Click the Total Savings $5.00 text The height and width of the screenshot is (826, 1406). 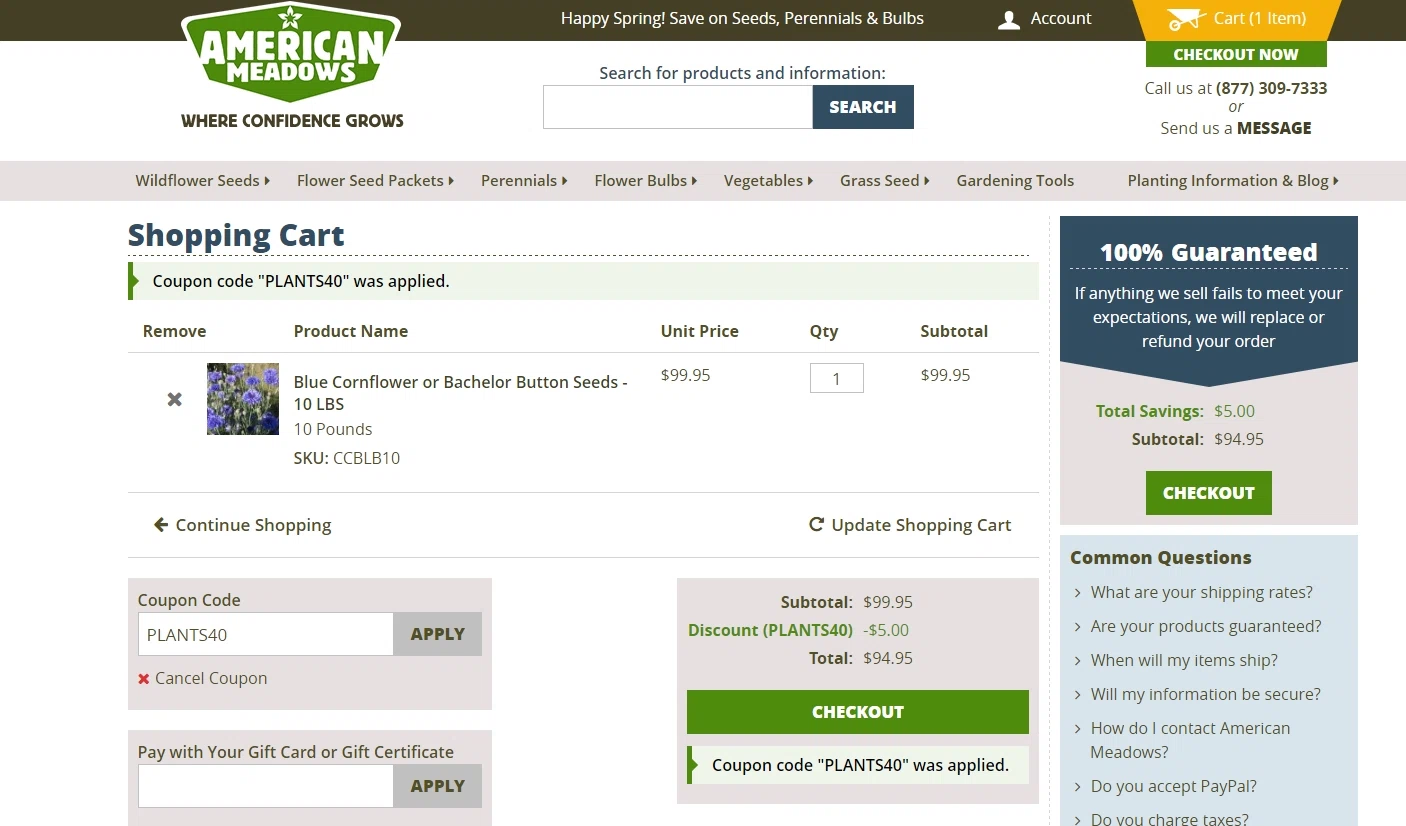(x=1175, y=411)
